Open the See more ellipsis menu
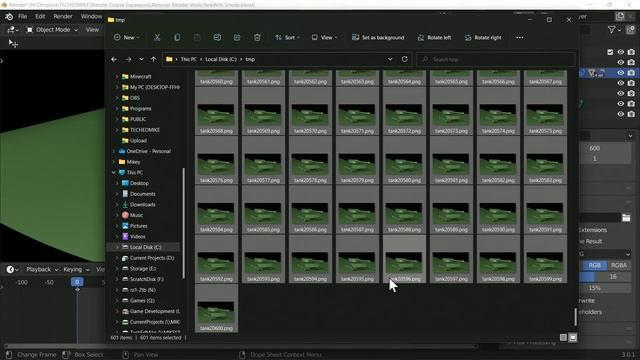The image size is (640, 360). (x=519, y=38)
